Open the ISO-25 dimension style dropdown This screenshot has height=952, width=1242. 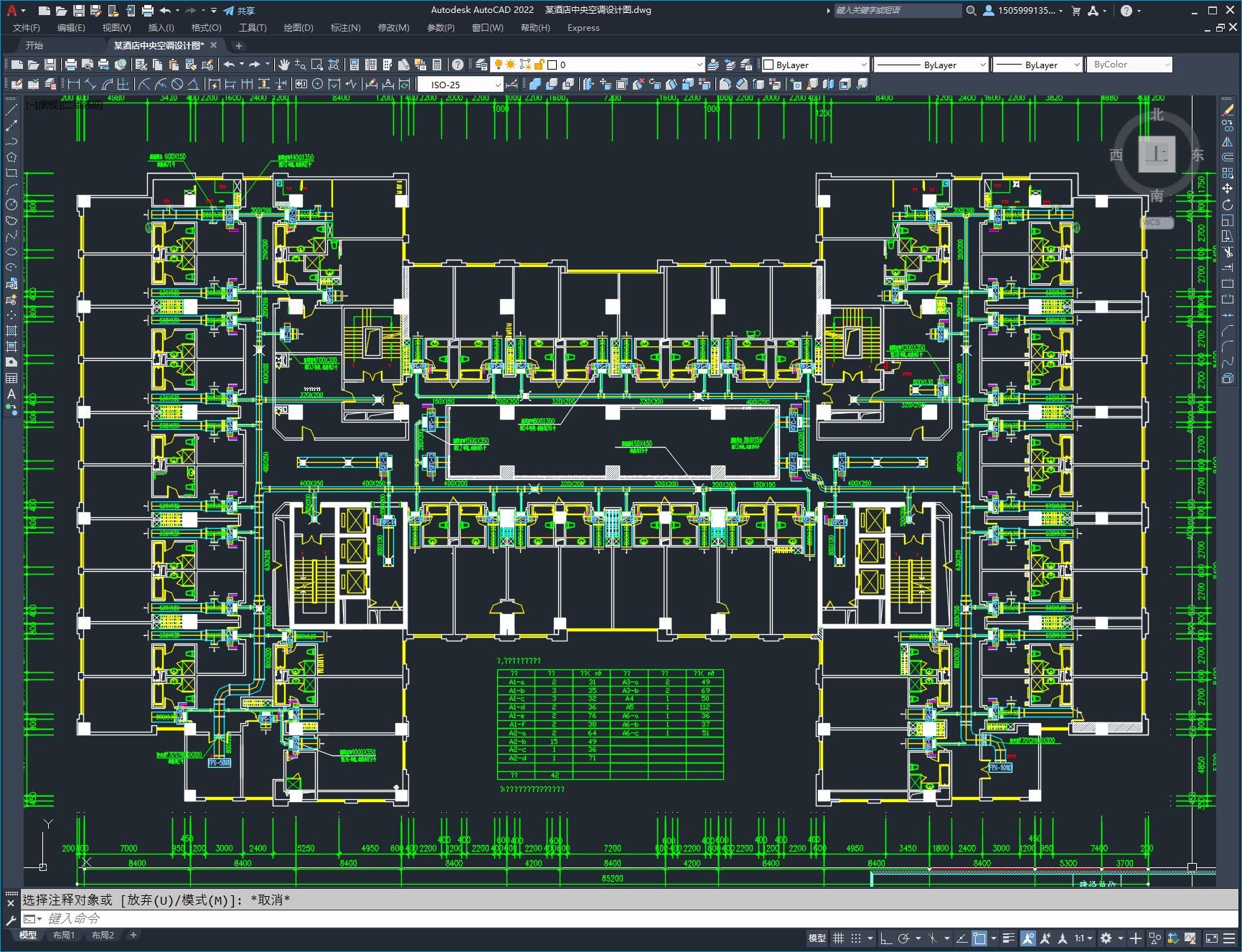[x=461, y=85]
